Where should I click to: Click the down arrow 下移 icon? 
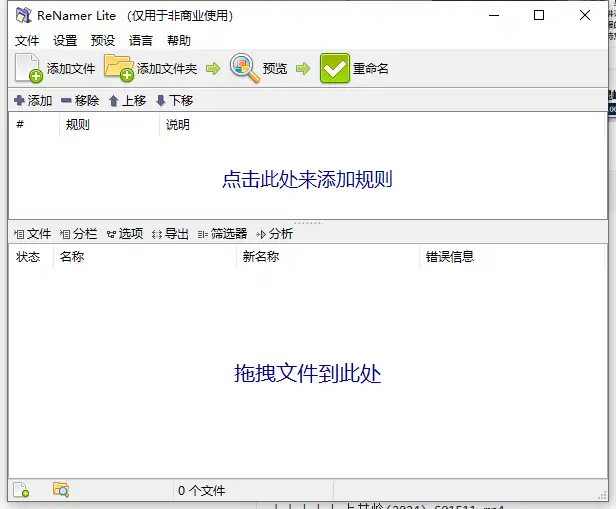[160, 101]
